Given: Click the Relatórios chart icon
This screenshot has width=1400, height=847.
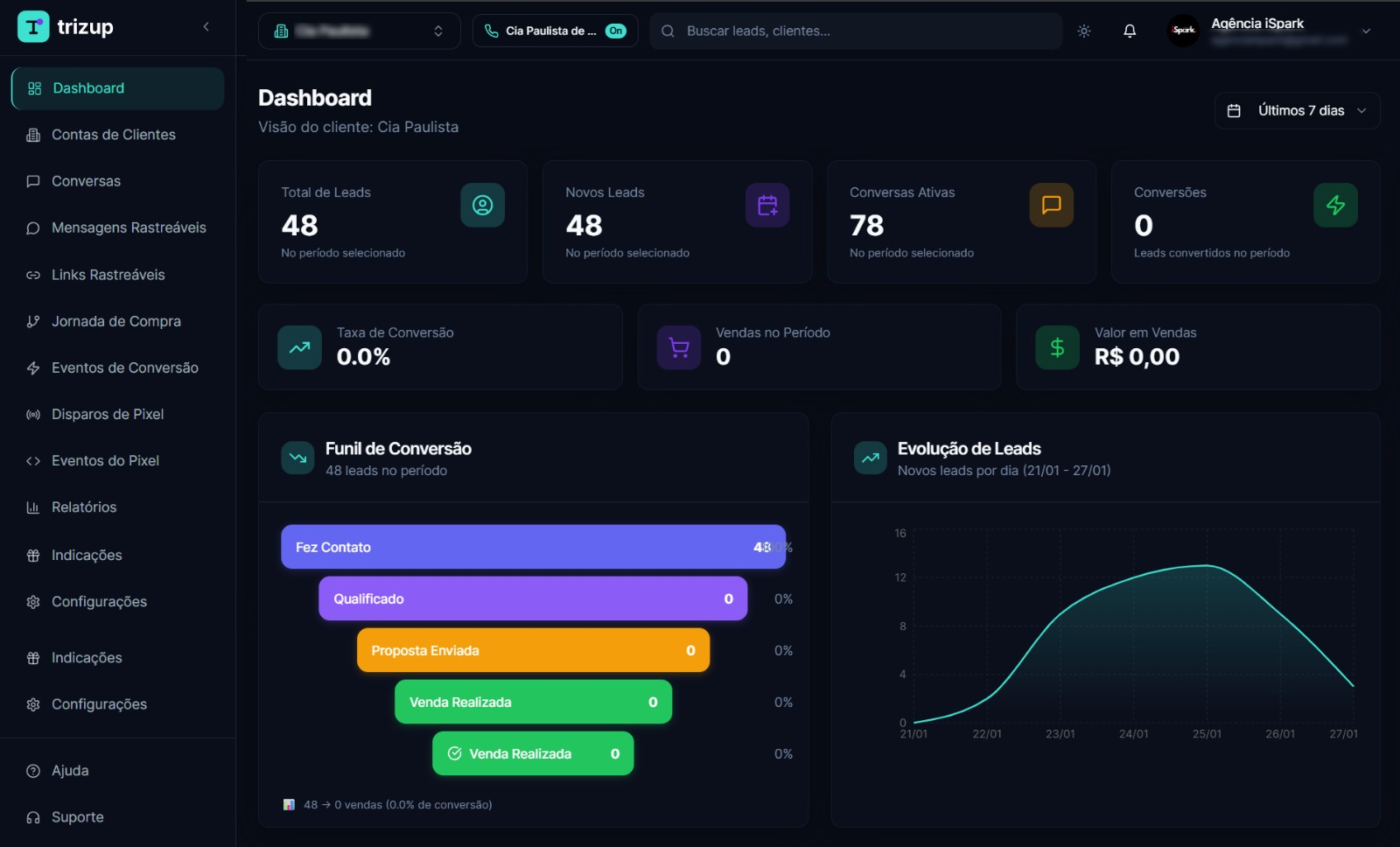Looking at the screenshot, I should click(33, 507).
